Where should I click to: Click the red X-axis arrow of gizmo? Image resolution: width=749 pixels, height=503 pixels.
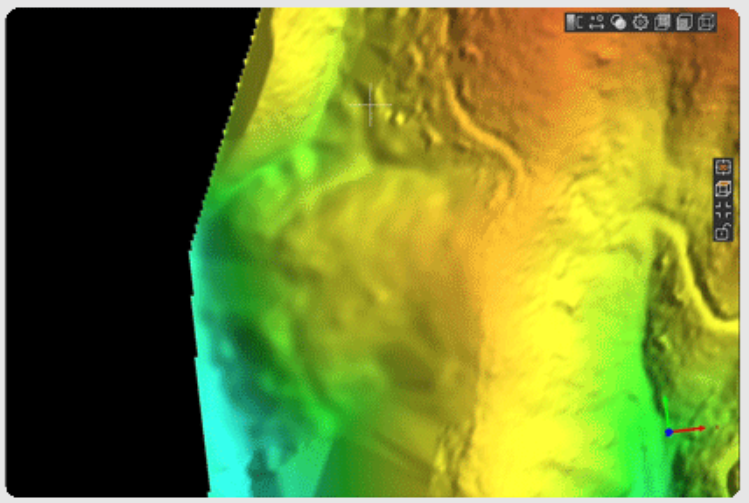pos(689,429)
